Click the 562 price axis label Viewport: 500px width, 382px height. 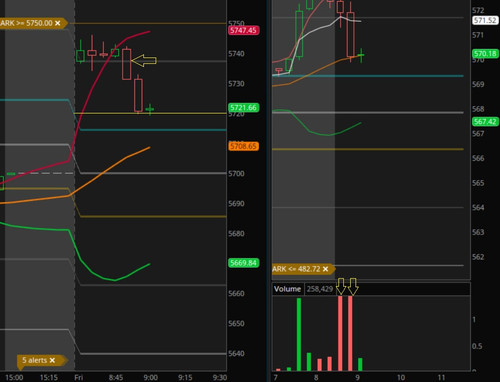click(478, 257)
